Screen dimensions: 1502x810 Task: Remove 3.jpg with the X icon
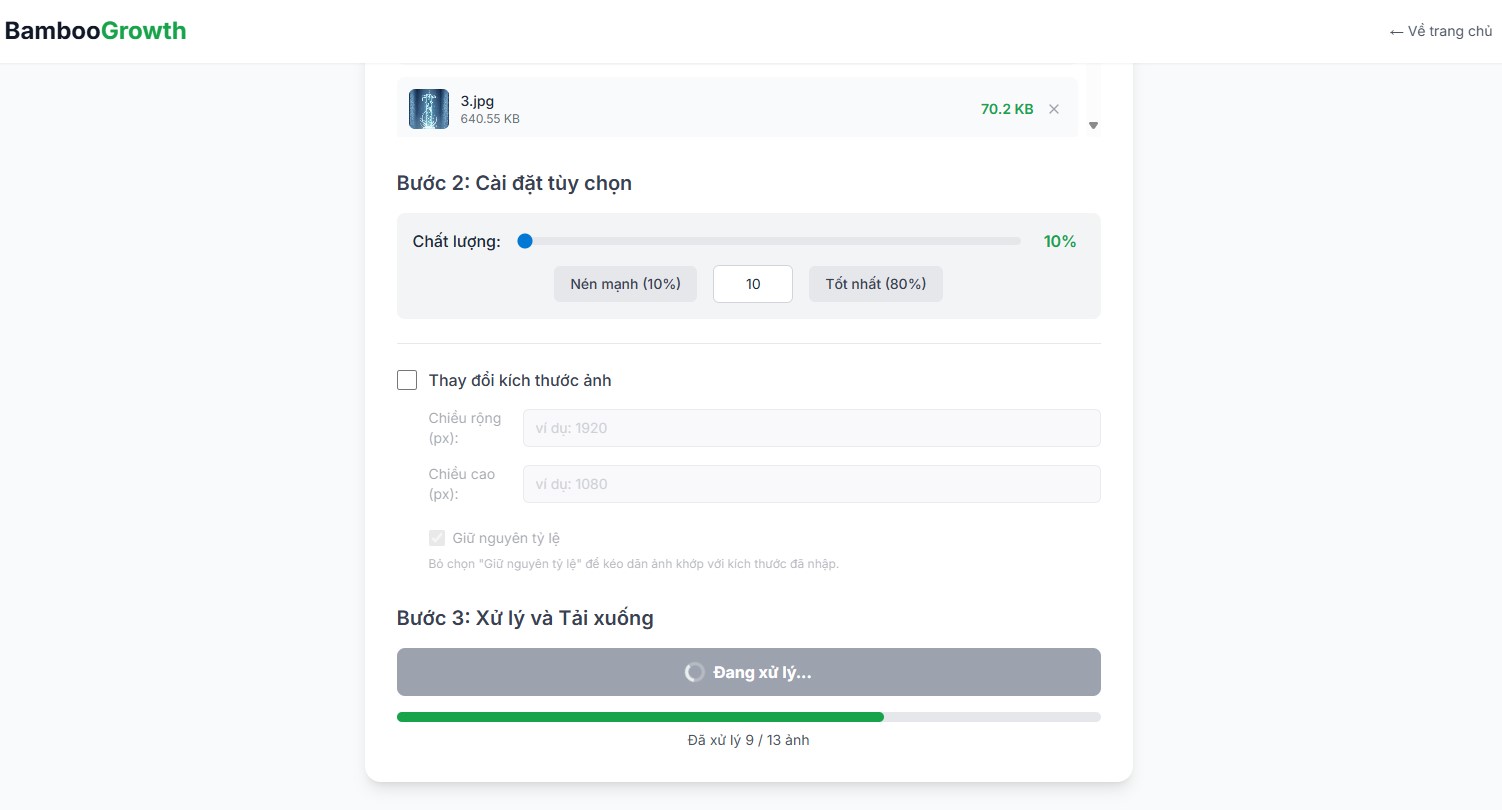pyautogui.click(x=1054, y=109)
